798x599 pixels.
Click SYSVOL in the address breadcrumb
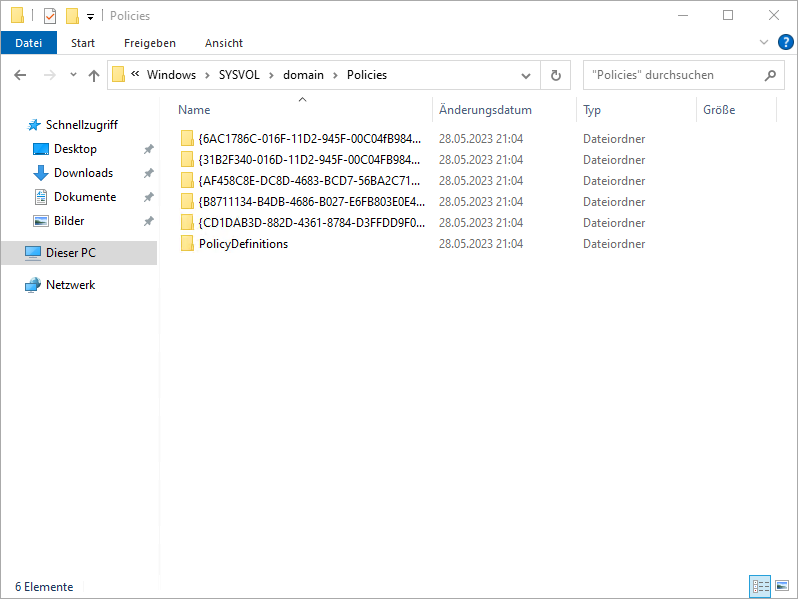coord(238,75)
